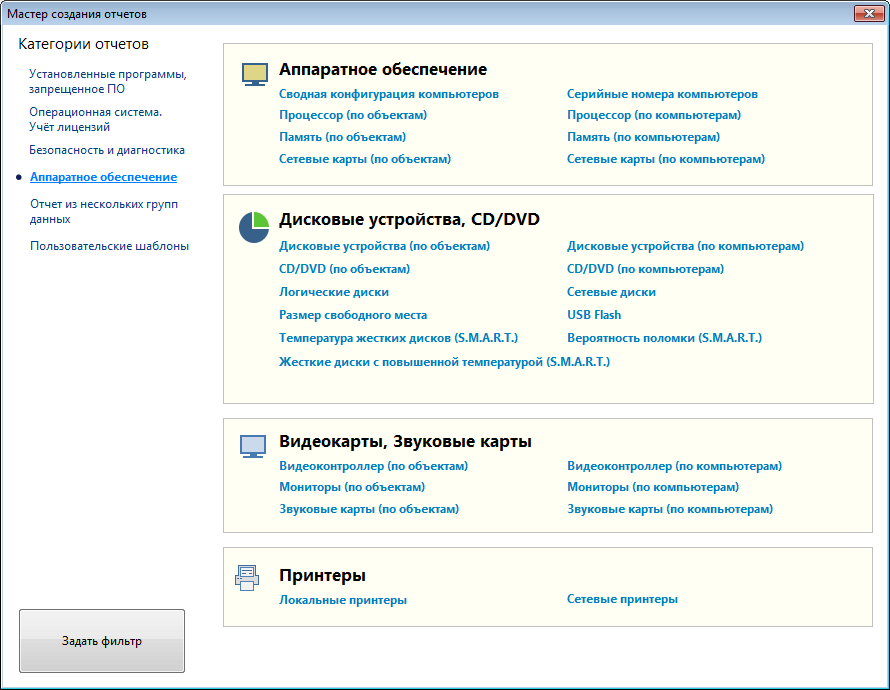
Task: Open Серийные номера компьютеров report
Action: [662, 94]
